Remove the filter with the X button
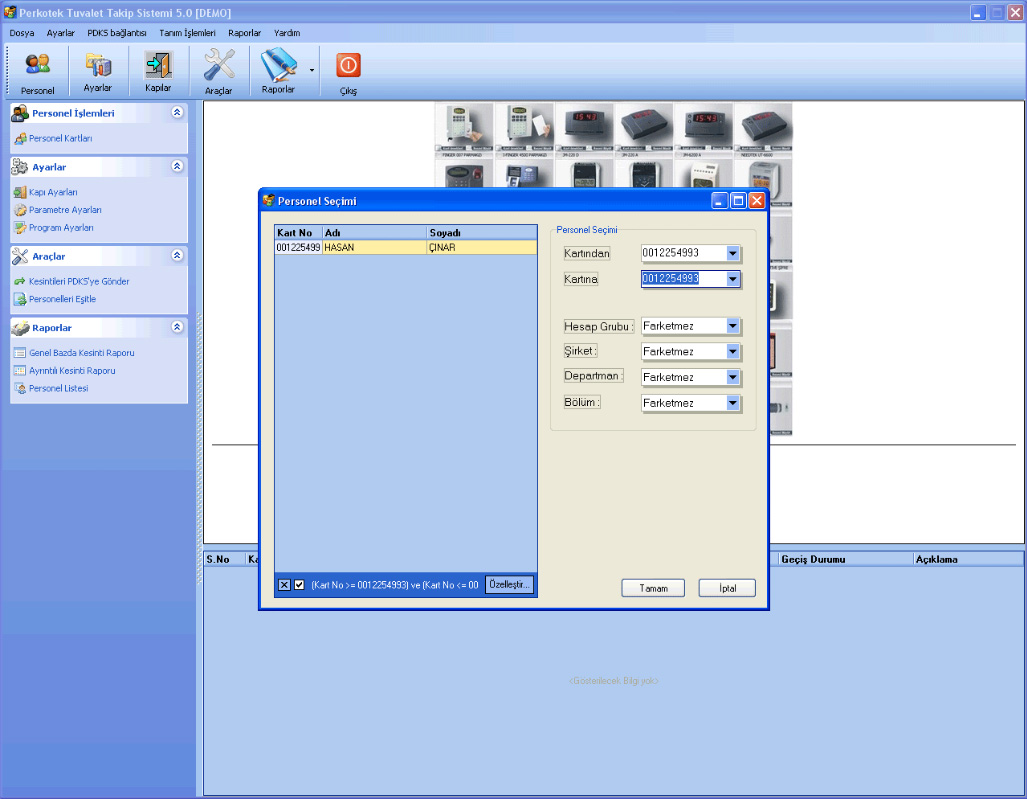Screen dimensions: 1027x799 pyautogui.click(x=284, y=585)
